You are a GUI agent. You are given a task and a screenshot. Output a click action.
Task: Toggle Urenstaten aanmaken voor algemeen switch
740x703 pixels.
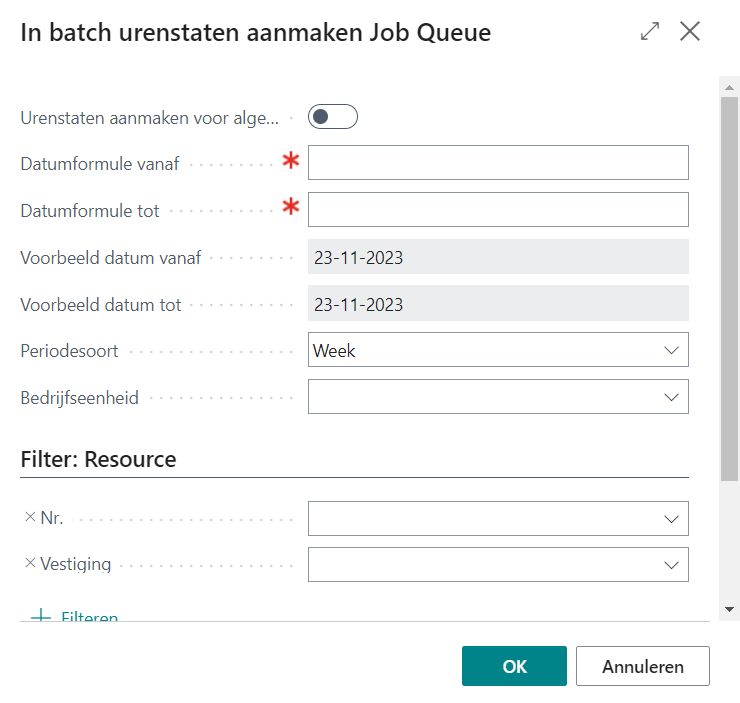point(332,117)
